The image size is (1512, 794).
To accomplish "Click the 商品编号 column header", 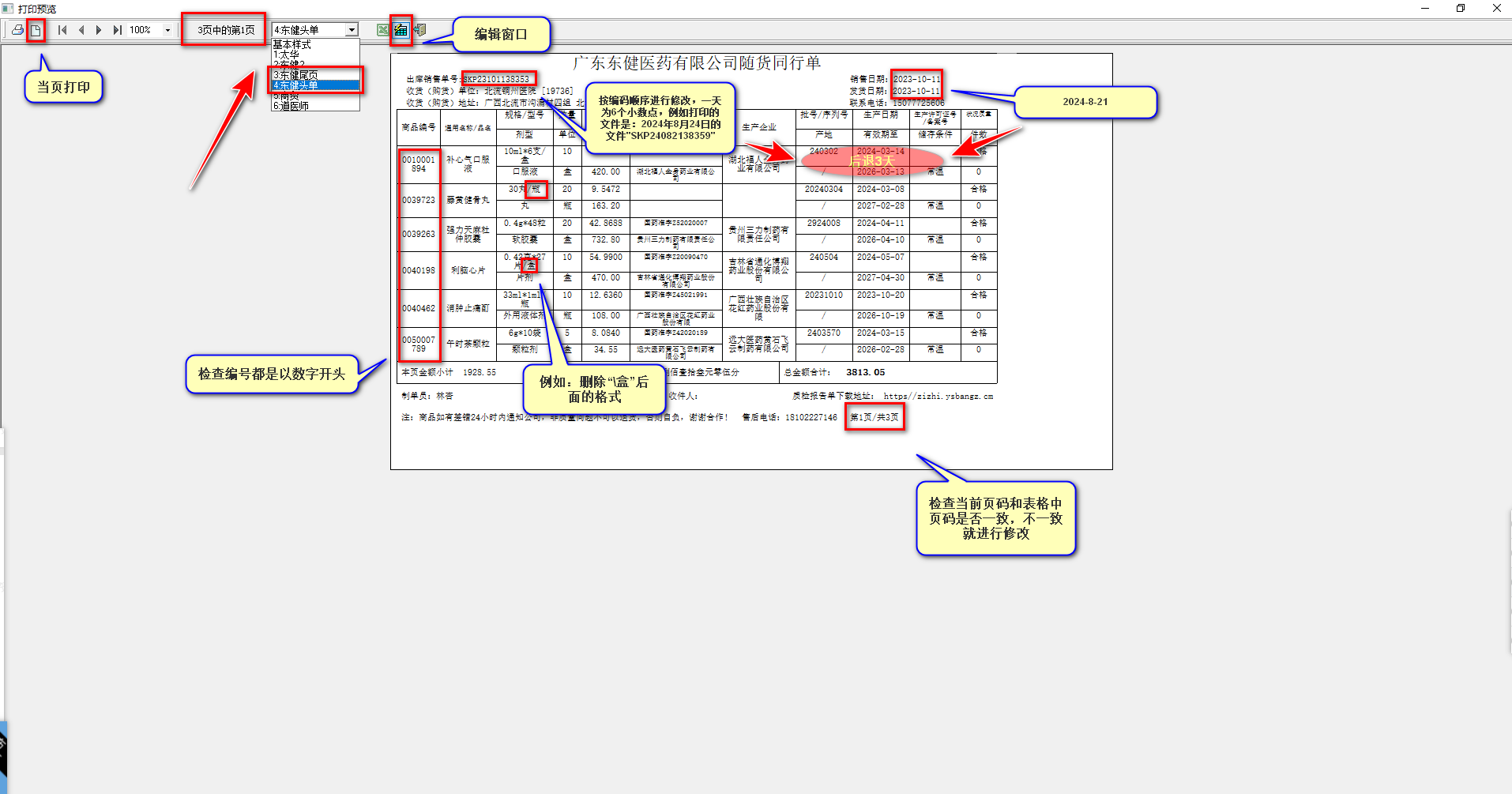I will (419, 127).
